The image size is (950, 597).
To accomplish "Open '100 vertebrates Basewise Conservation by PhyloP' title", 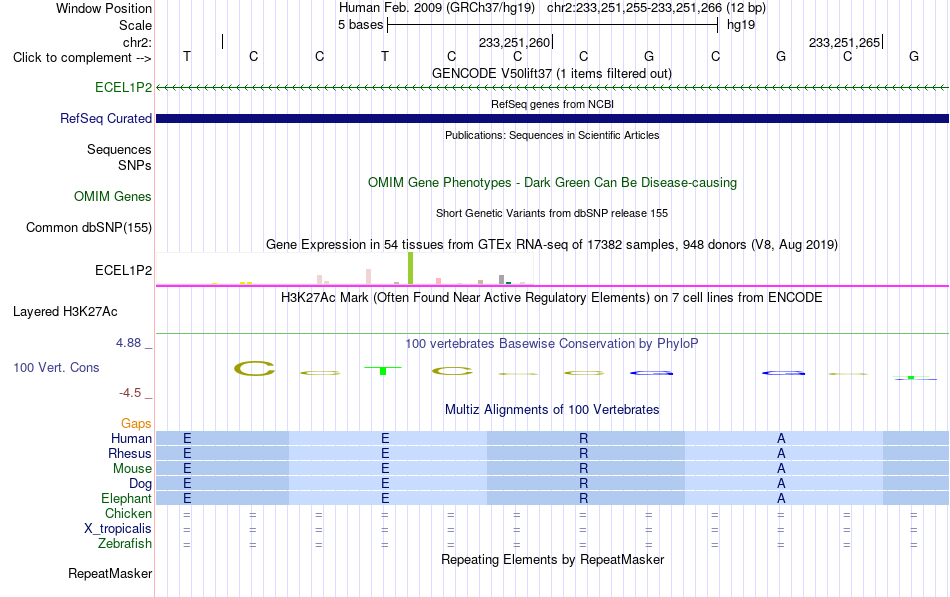I will click(552, 344).
